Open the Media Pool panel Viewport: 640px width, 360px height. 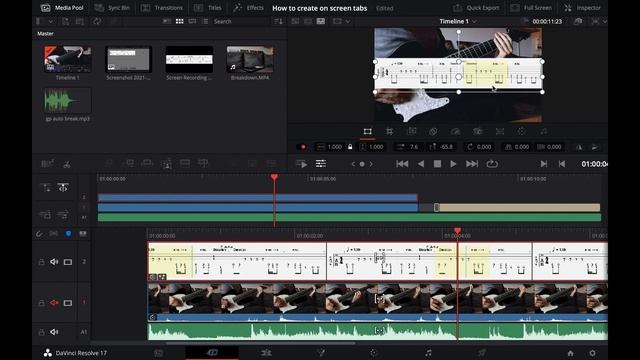point(62,8)
